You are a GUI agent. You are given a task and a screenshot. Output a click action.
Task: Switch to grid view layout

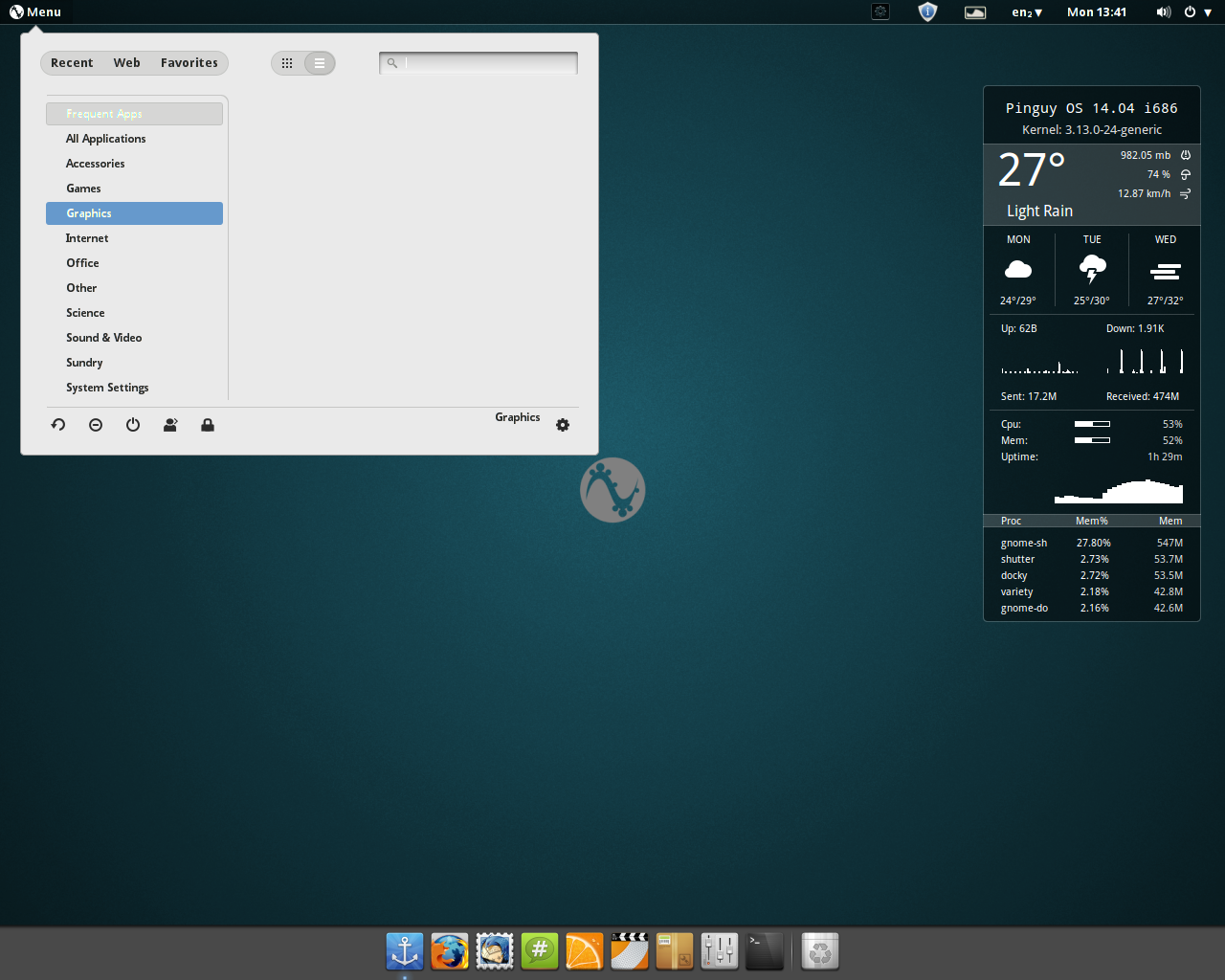tap(287, 63)
